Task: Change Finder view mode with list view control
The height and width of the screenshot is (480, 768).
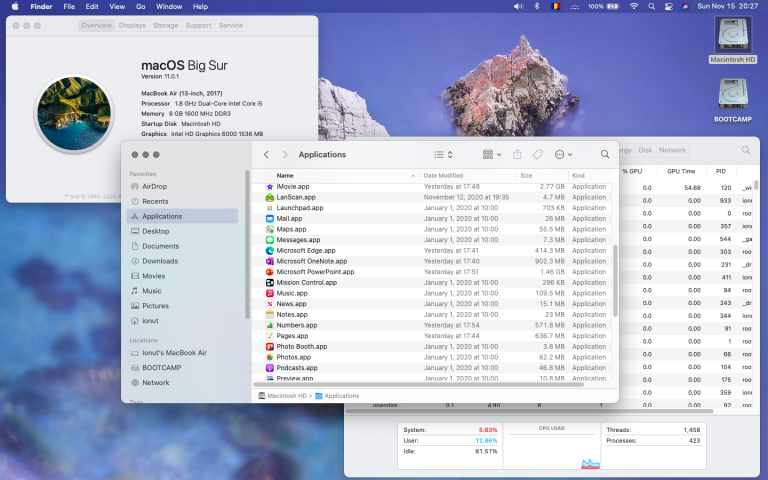Action: tap(443, 154)
